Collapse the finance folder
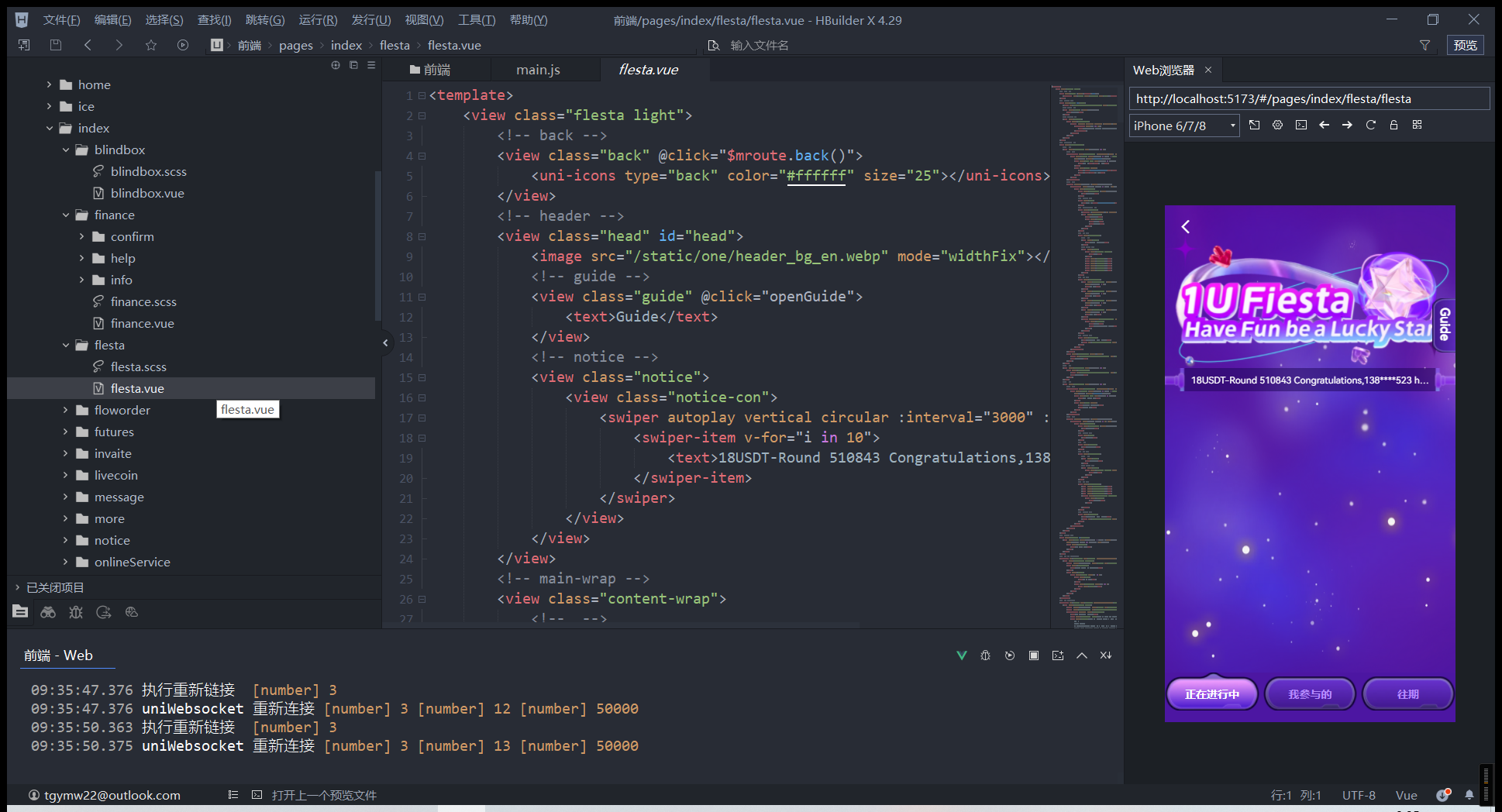The width and height of the screenshot is (1502, 812). click(x=66, y=215)
